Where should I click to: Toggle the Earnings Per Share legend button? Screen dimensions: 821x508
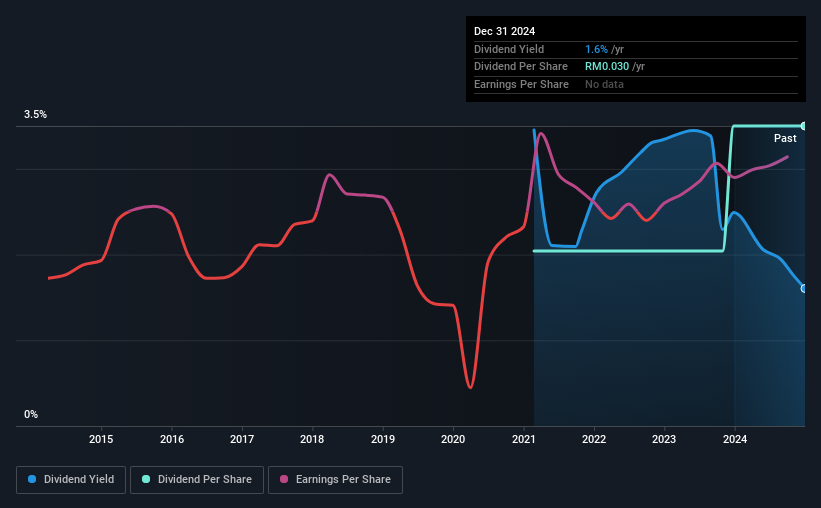click(335, 480)
